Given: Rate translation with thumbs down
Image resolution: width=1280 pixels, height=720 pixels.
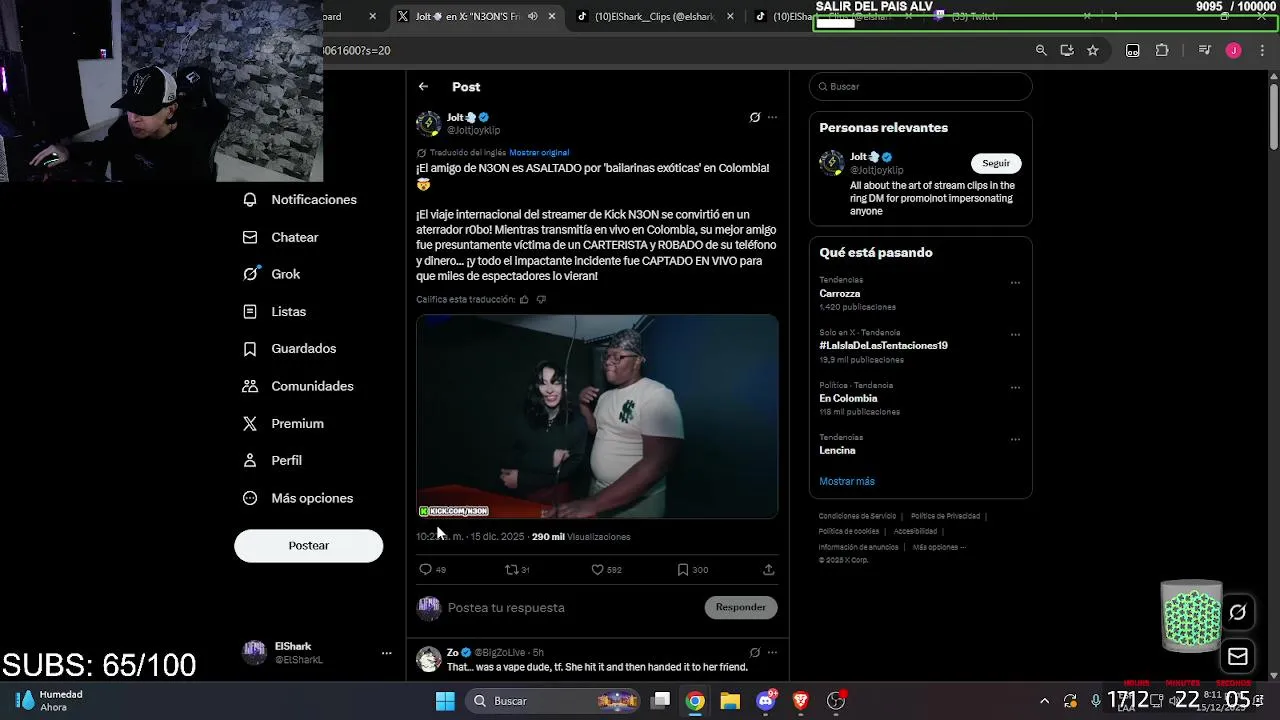Looking at the screenshot, I should point(541,299).
